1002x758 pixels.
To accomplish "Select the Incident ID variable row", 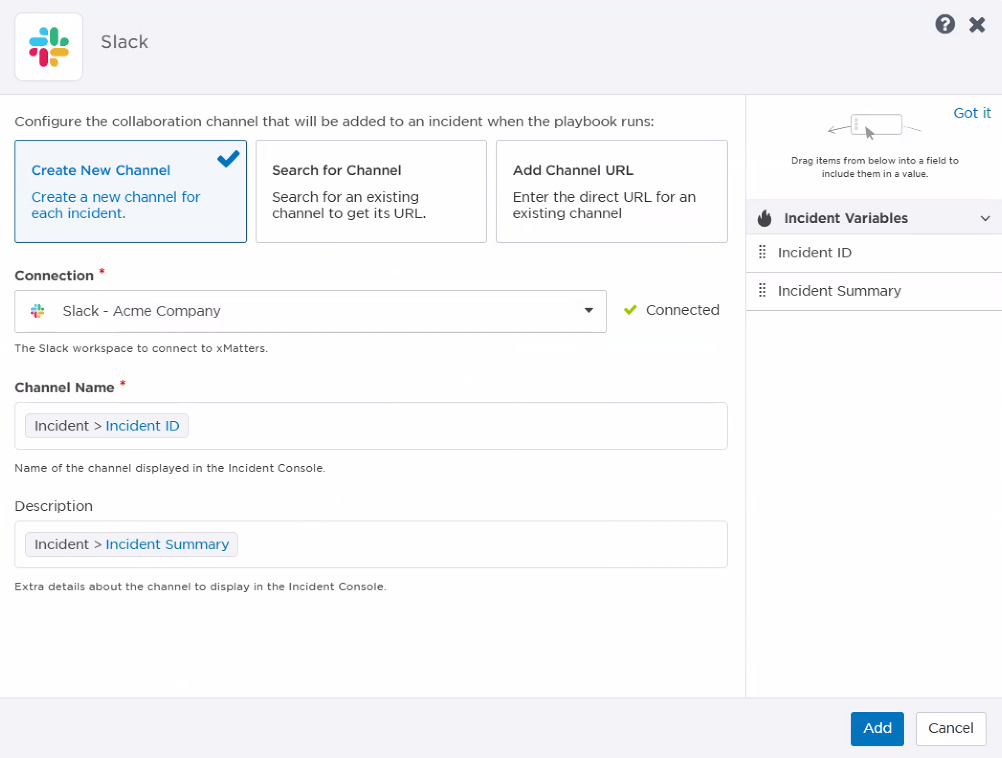I will click(x=874, y=253).
